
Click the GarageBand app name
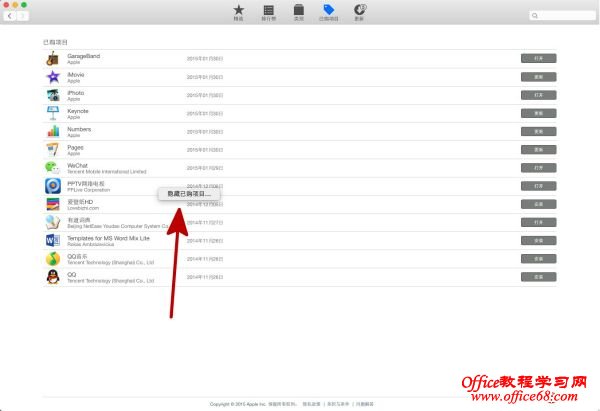tap(83, 56)
